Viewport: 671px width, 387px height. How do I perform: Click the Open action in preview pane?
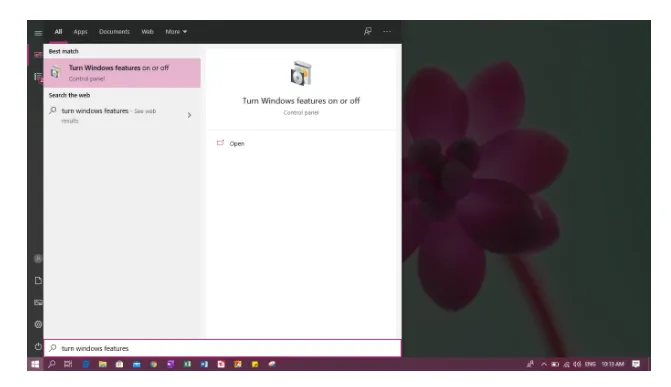(231, 143)
